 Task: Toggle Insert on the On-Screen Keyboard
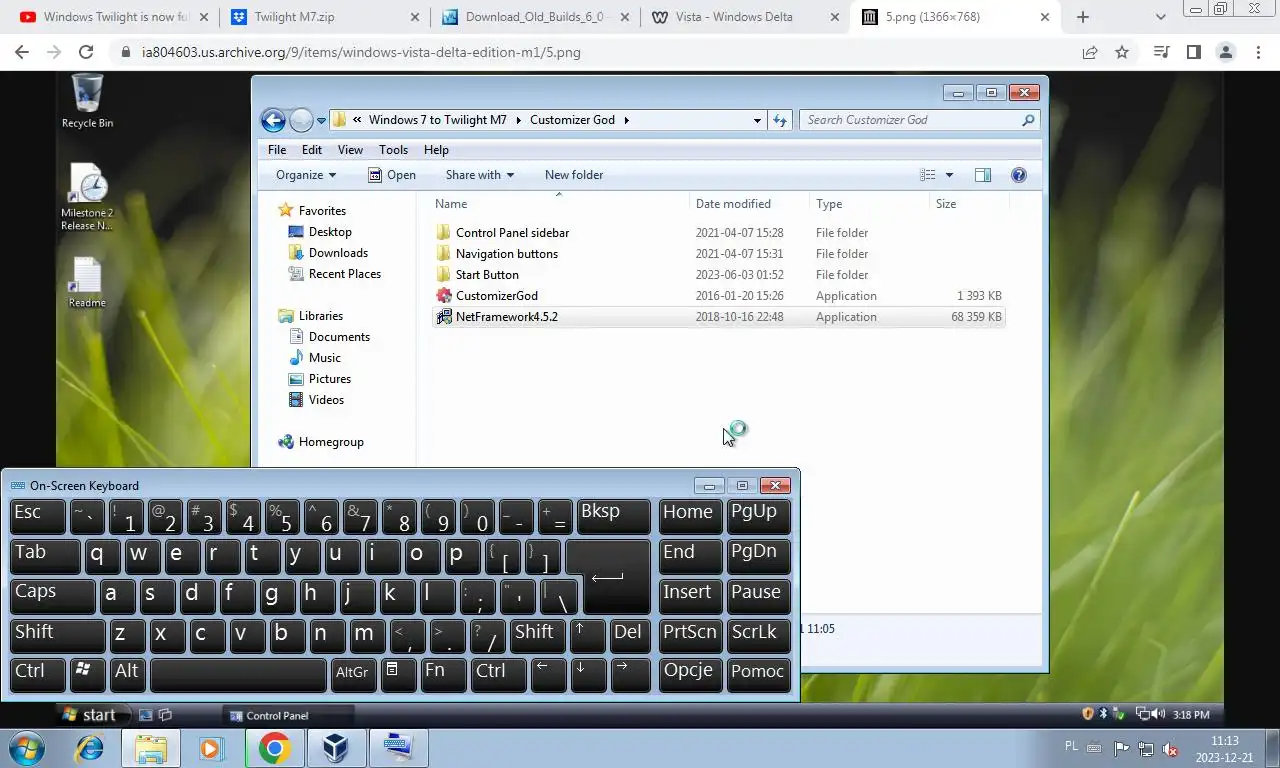point(691,596)
